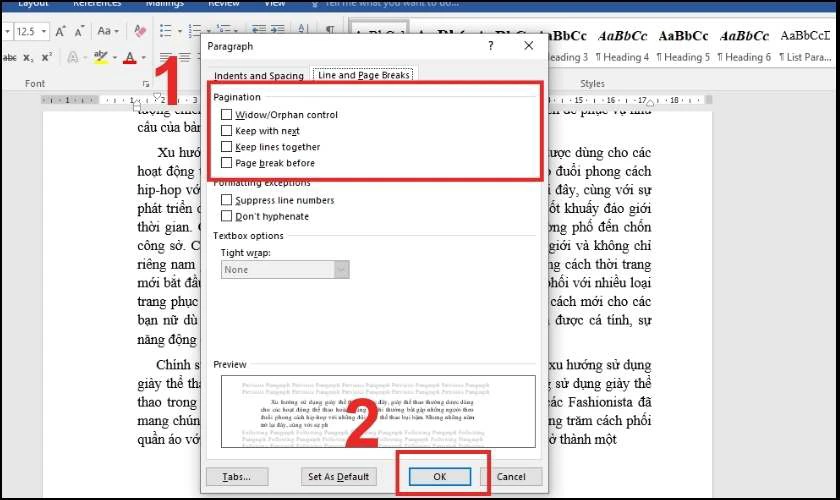
Task: Switch to Indents and Spacing tab
Action: coord(259,76)
